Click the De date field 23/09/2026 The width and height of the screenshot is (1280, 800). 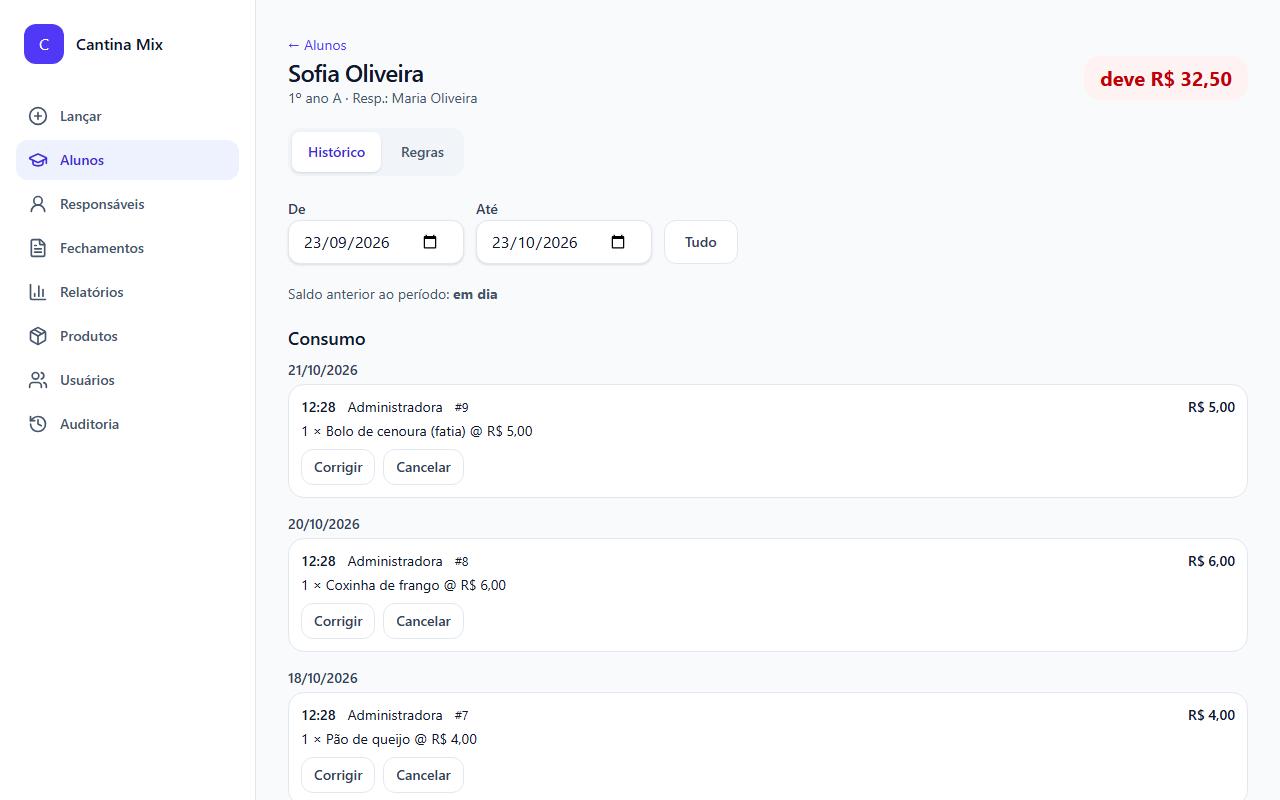(x=376, y=242)
